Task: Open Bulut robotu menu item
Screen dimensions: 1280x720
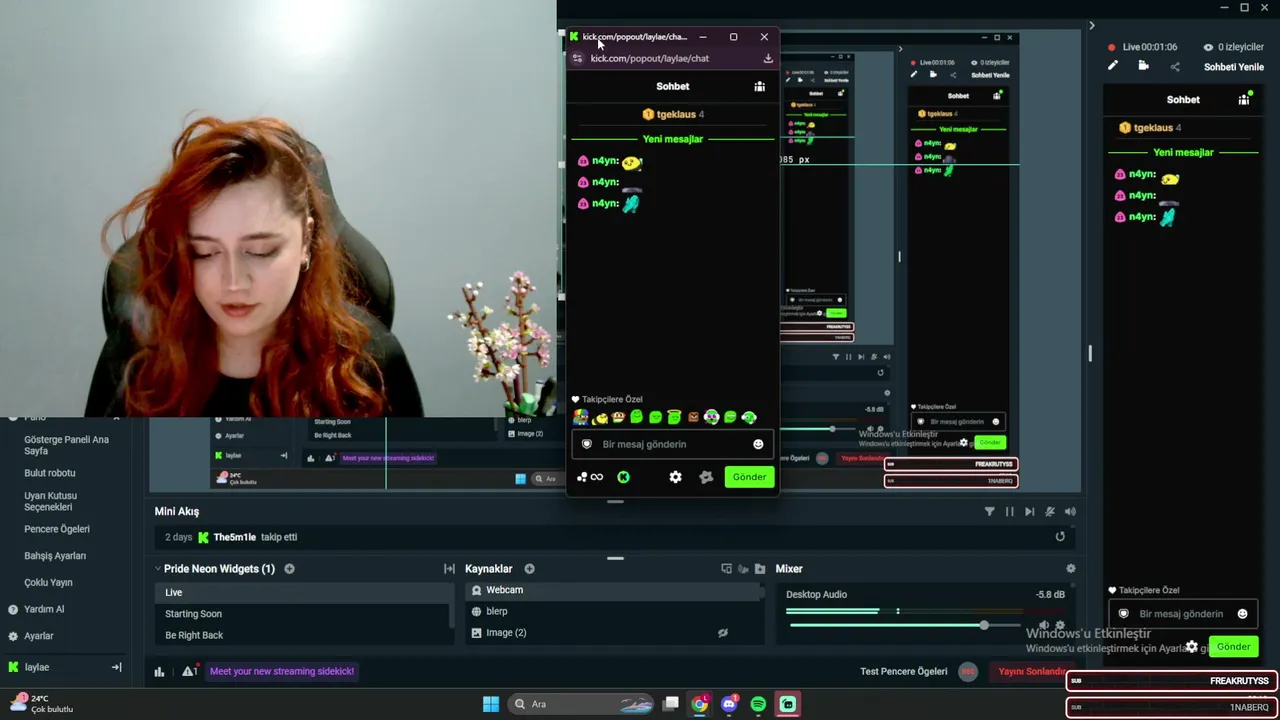Action: coord(50,473)
